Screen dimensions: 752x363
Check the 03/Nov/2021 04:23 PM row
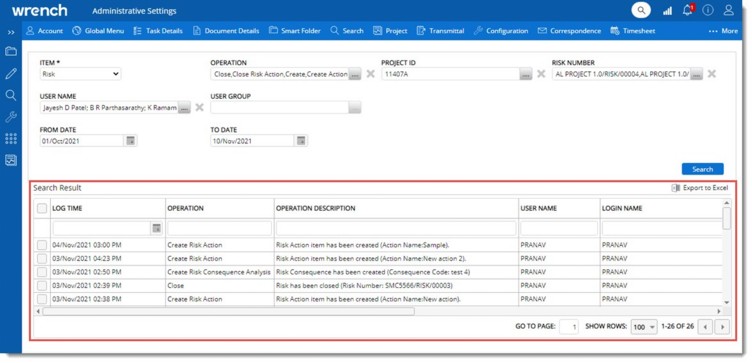click(x=42, y=258)
